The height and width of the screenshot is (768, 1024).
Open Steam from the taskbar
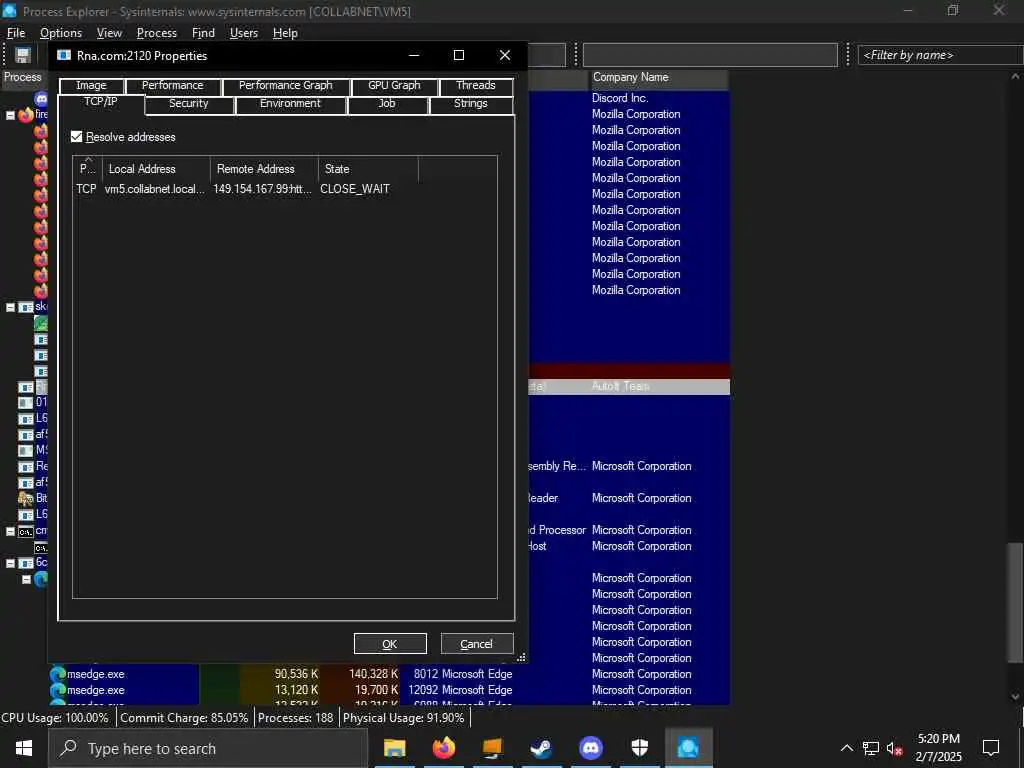click(541, 748)
